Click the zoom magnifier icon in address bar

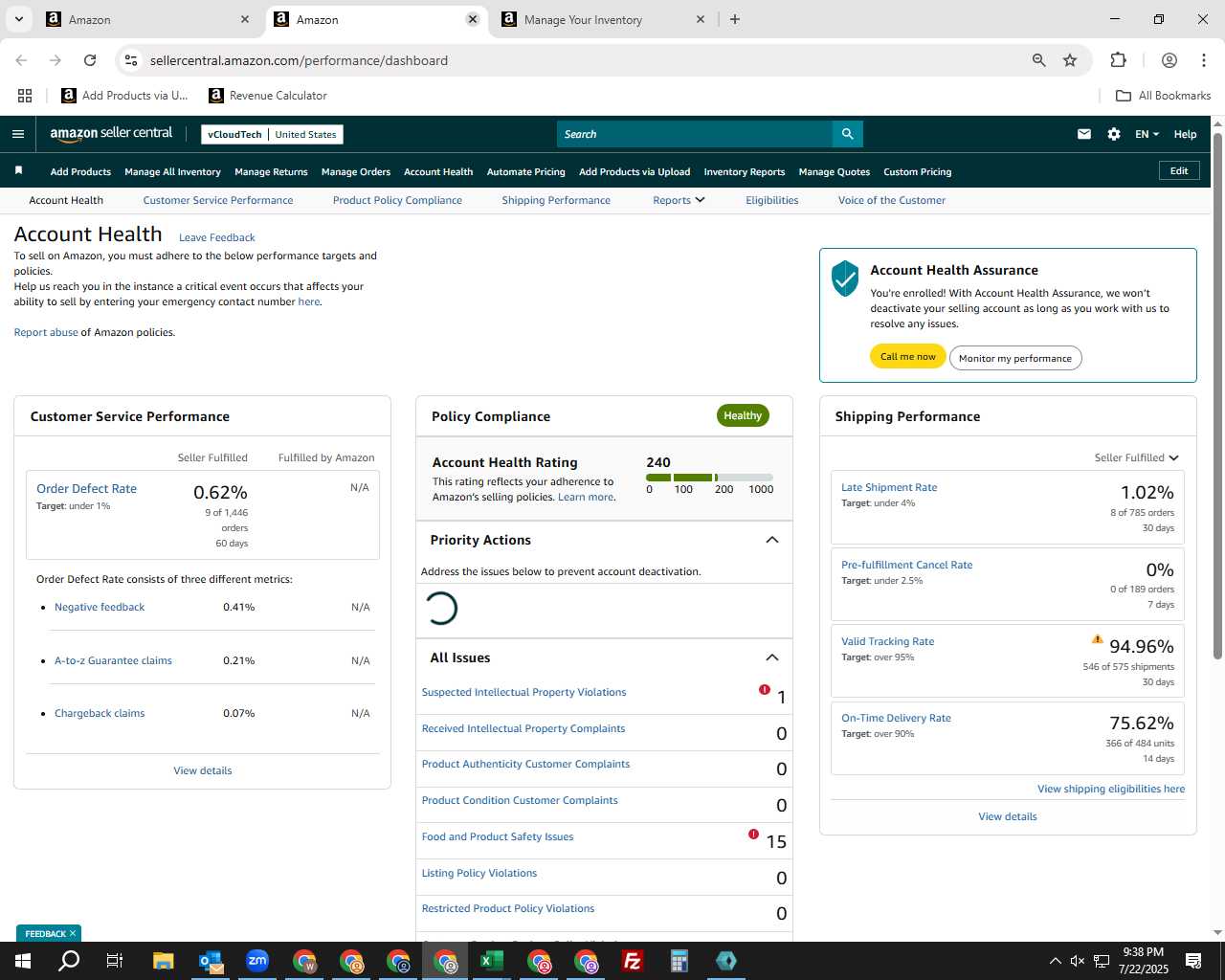tap(1039, 60)
